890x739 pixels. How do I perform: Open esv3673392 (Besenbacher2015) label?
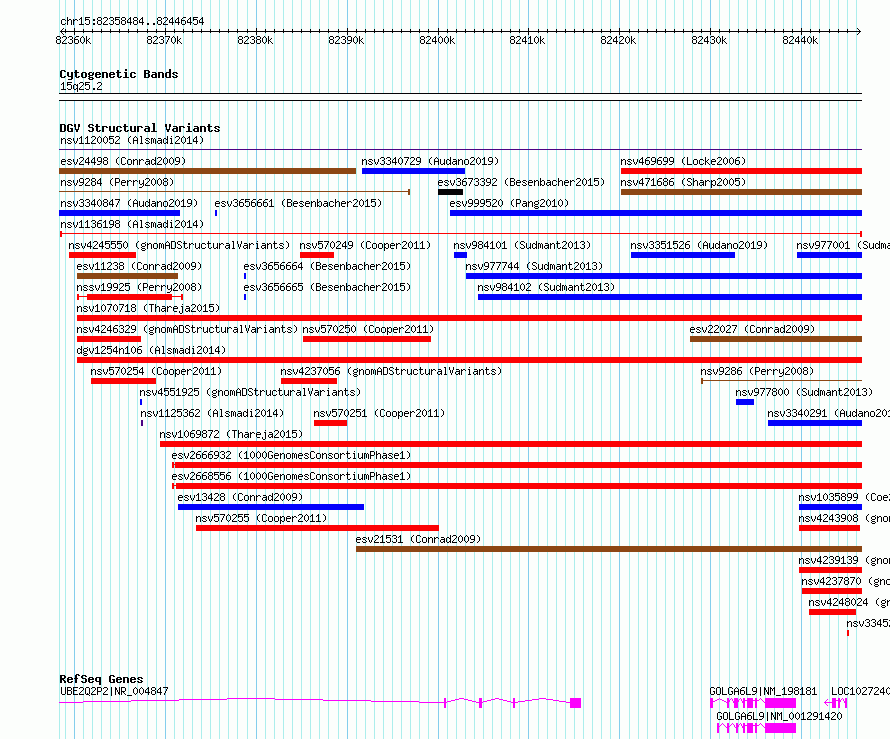point(521,182)
